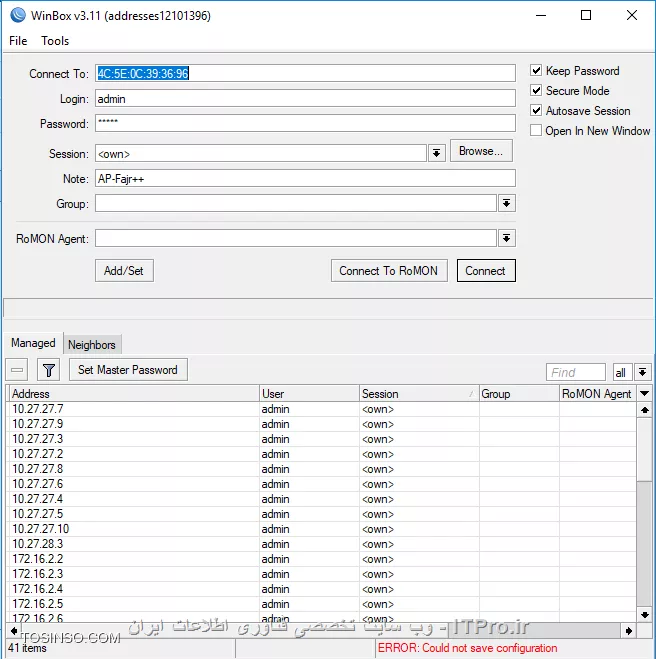Select address row 10.27.27.6

(x=322, y=484)
